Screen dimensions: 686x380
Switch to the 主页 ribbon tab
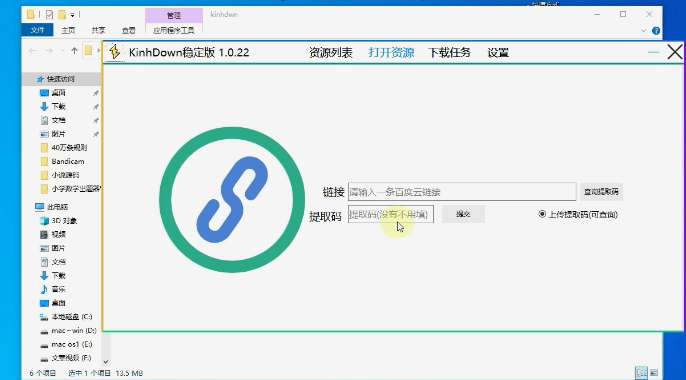click(x=68, y=30)
